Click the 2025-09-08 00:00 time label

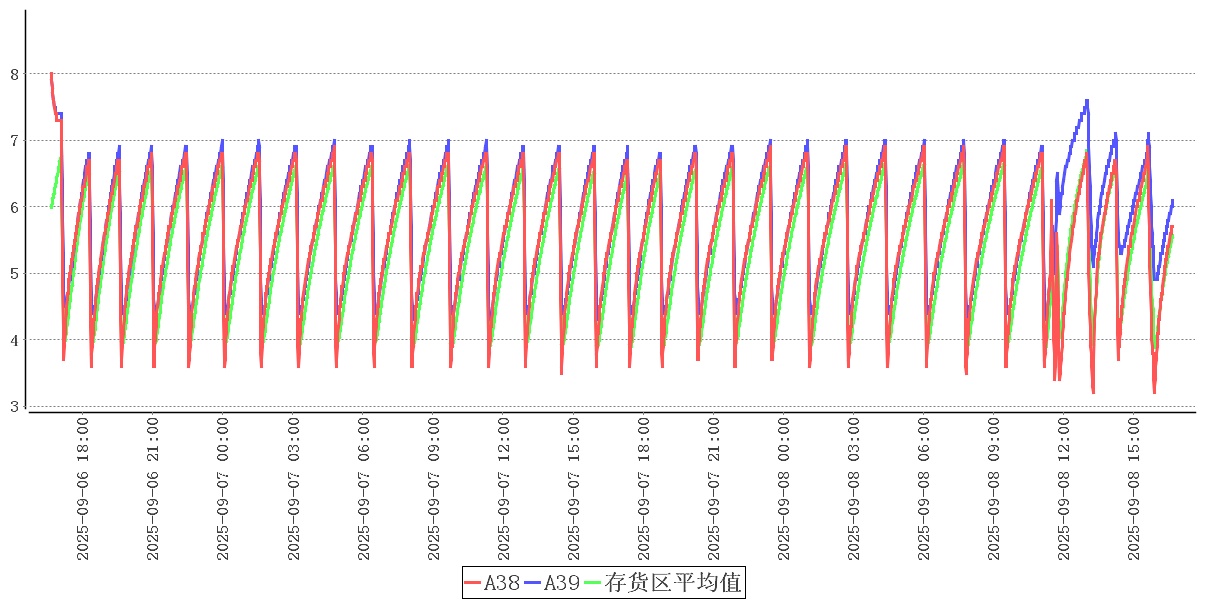pyautogui.click(x=783, y=489)
